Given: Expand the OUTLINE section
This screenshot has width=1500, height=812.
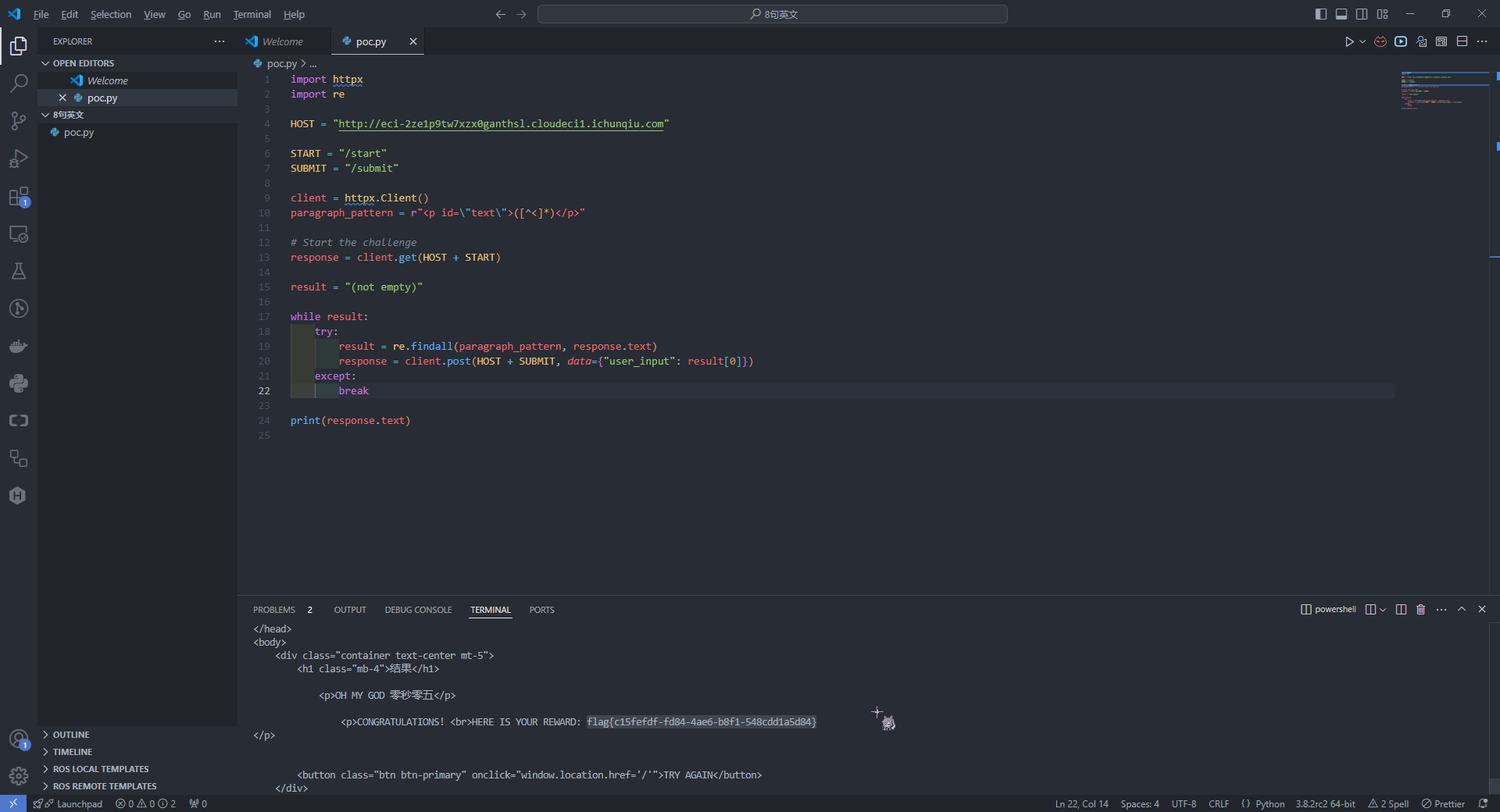Looking at the screenshot, I should click(x=71, y=735).
